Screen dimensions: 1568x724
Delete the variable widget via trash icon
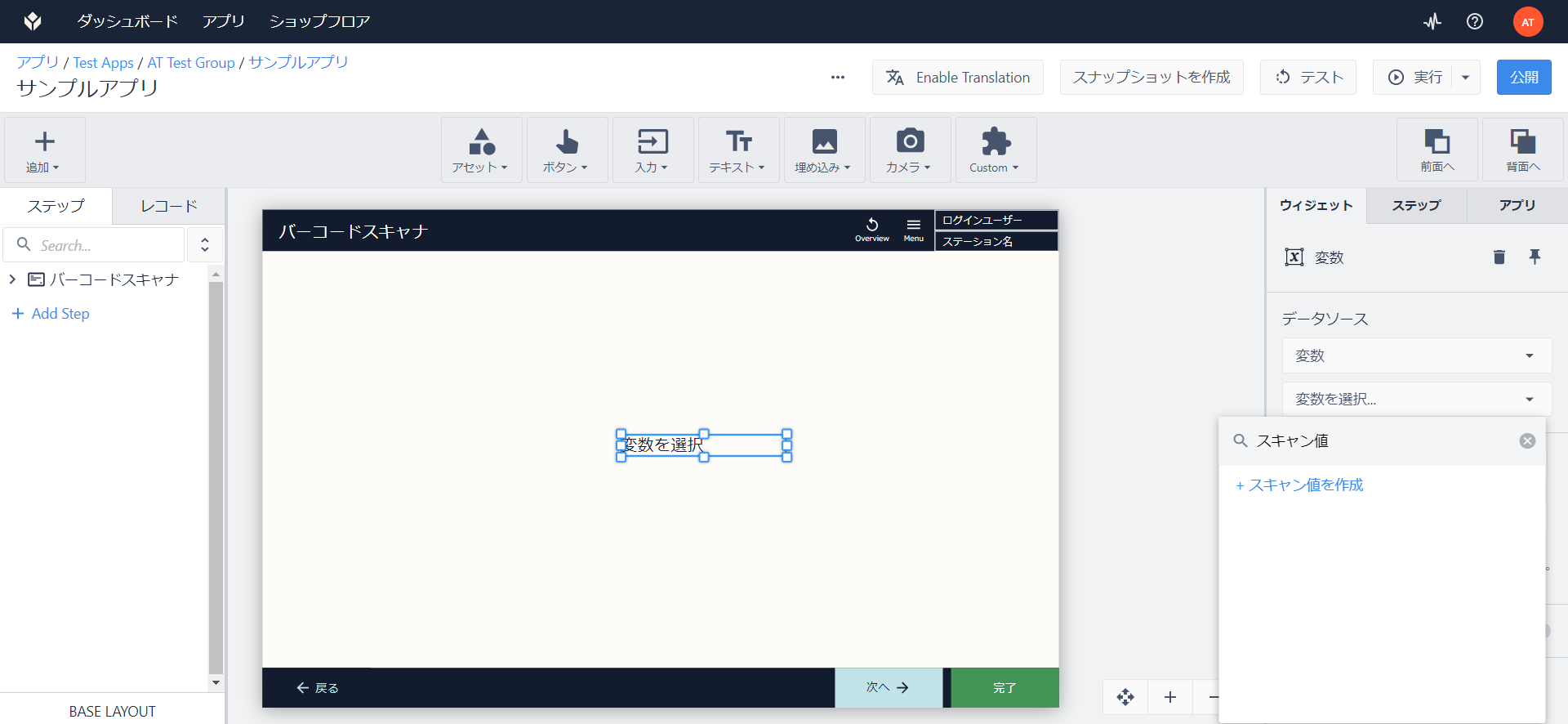(x=1499, y=257)
